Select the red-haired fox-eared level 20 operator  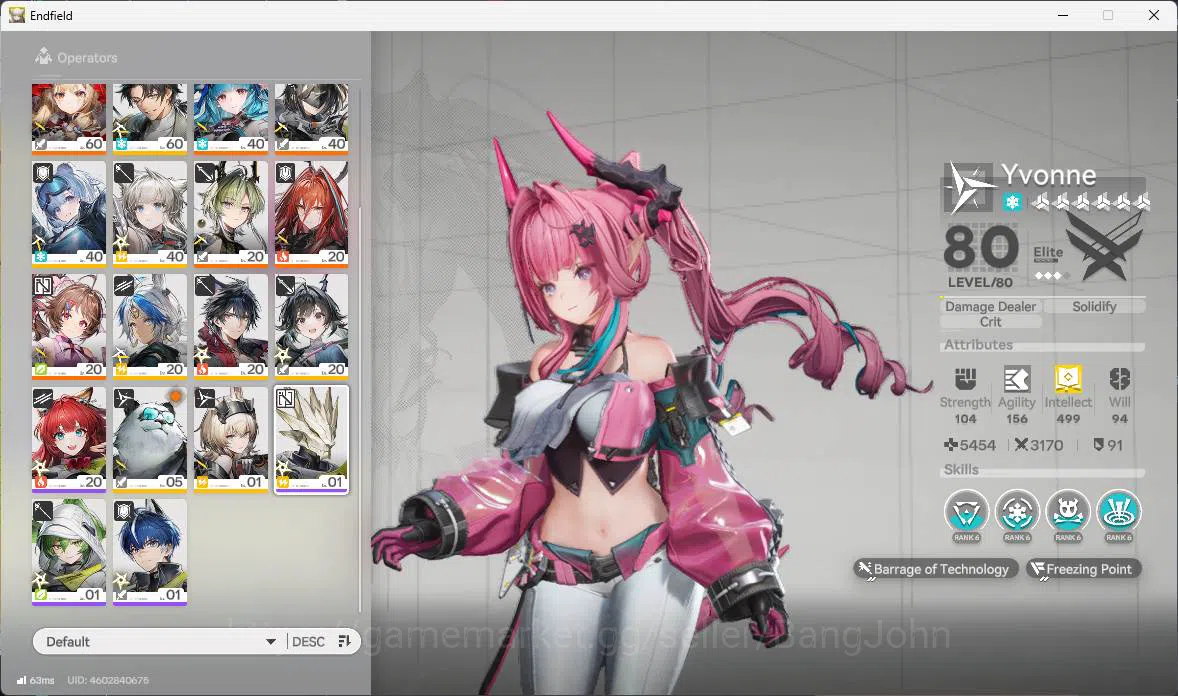[x=68, y=439]
